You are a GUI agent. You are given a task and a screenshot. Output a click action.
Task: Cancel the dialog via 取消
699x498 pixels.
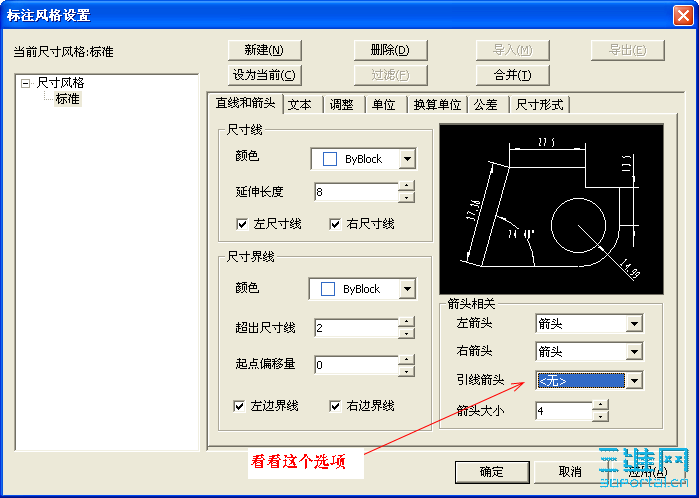570,472
